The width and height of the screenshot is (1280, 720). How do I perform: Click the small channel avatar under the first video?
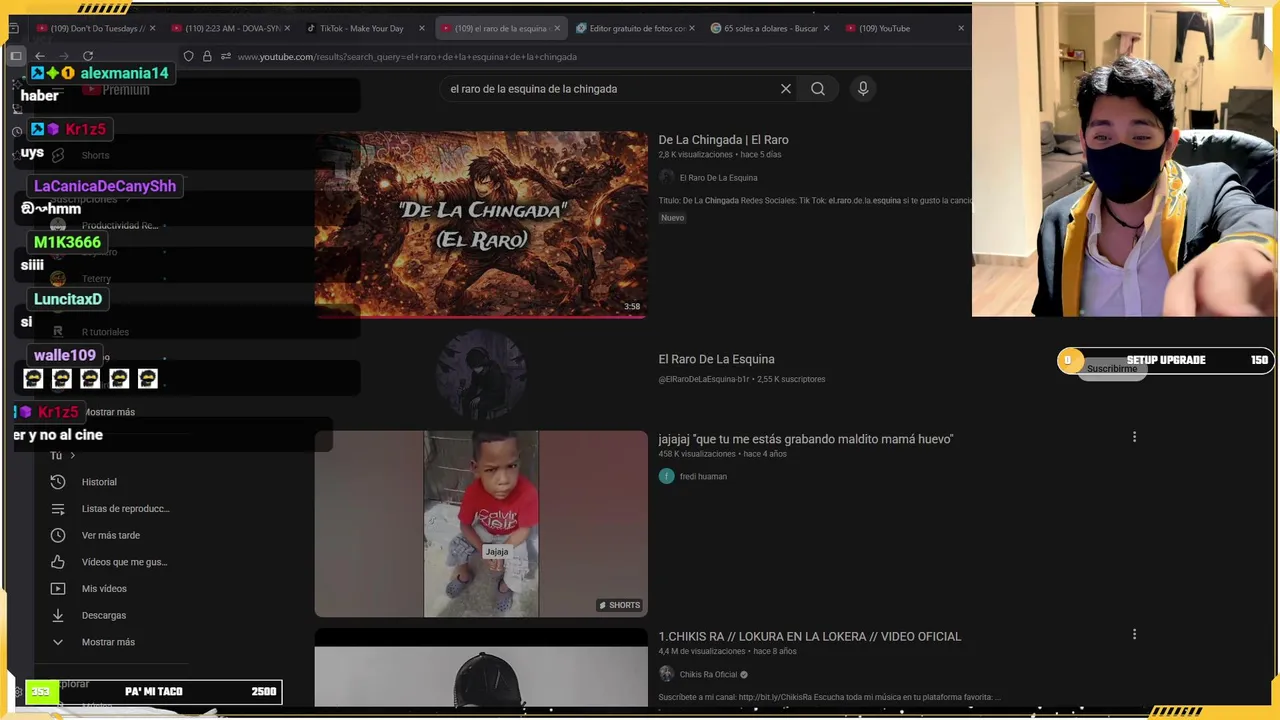[x=667, y=177]
